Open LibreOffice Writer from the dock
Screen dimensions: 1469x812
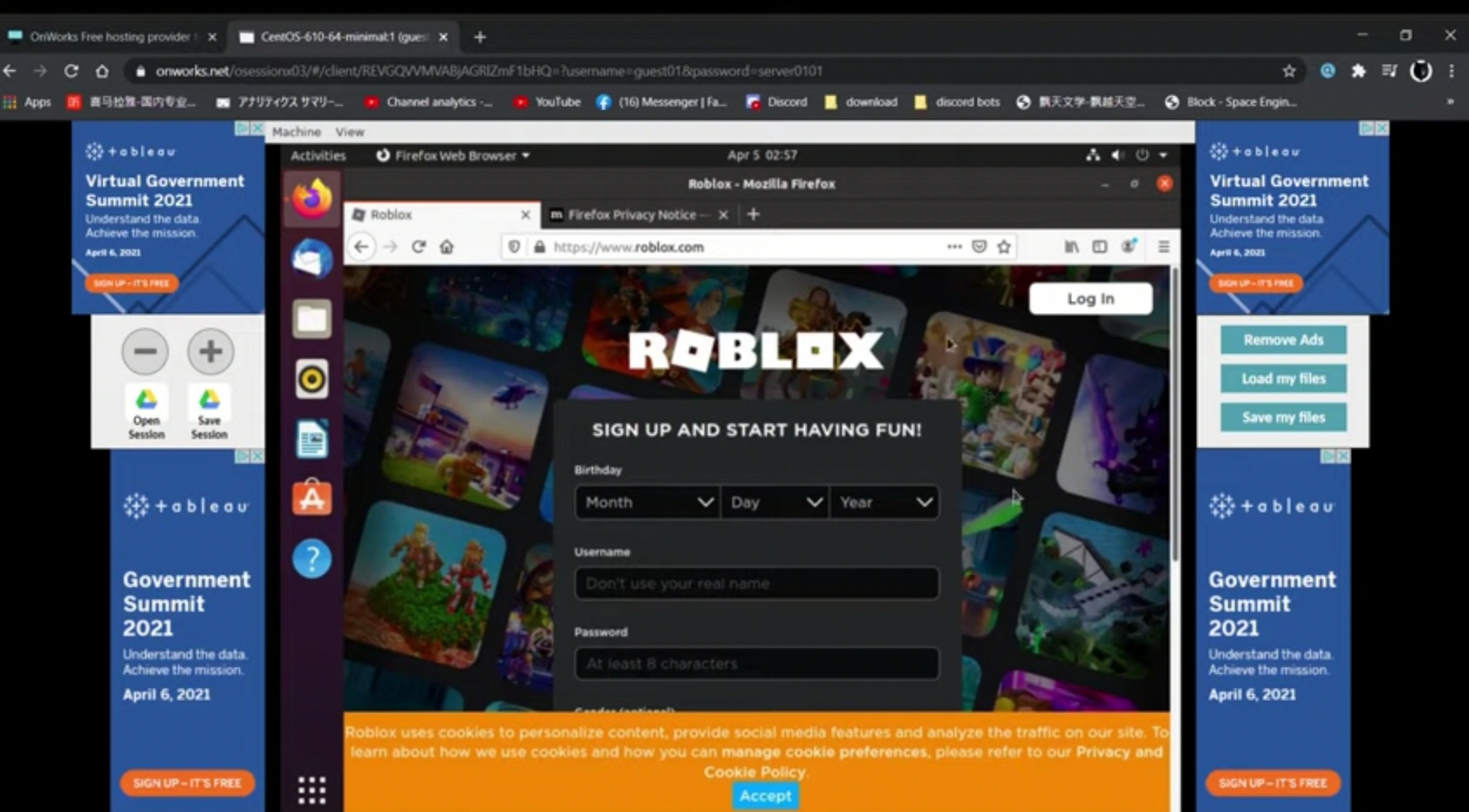click(312, 439)
